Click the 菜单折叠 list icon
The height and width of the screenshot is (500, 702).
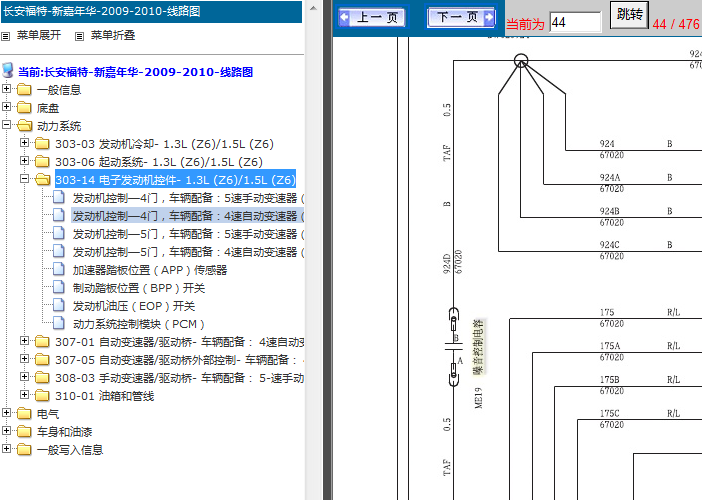pos(79,36)
